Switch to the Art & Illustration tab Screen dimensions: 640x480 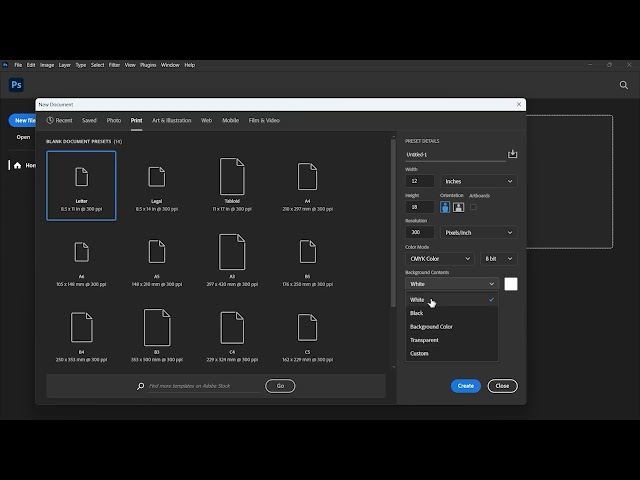pyautogui.click(x=171, y=120)
